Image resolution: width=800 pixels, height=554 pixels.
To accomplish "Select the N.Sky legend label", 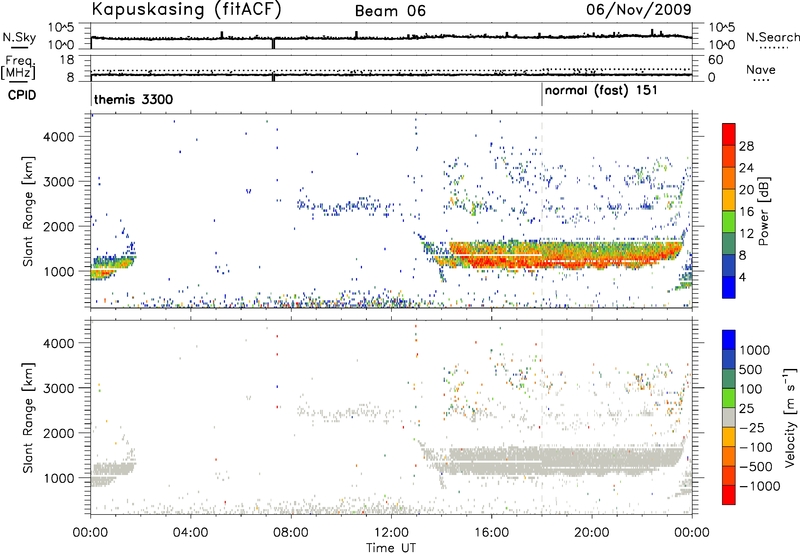I will pos(19,37).
